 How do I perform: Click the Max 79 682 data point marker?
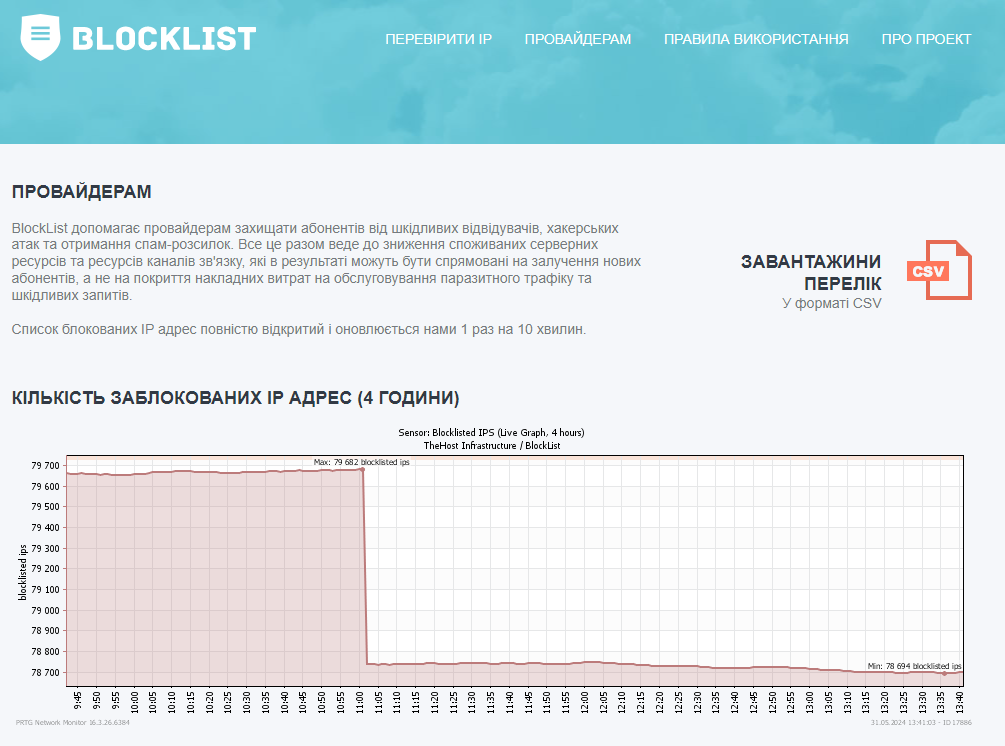[363, 470]
